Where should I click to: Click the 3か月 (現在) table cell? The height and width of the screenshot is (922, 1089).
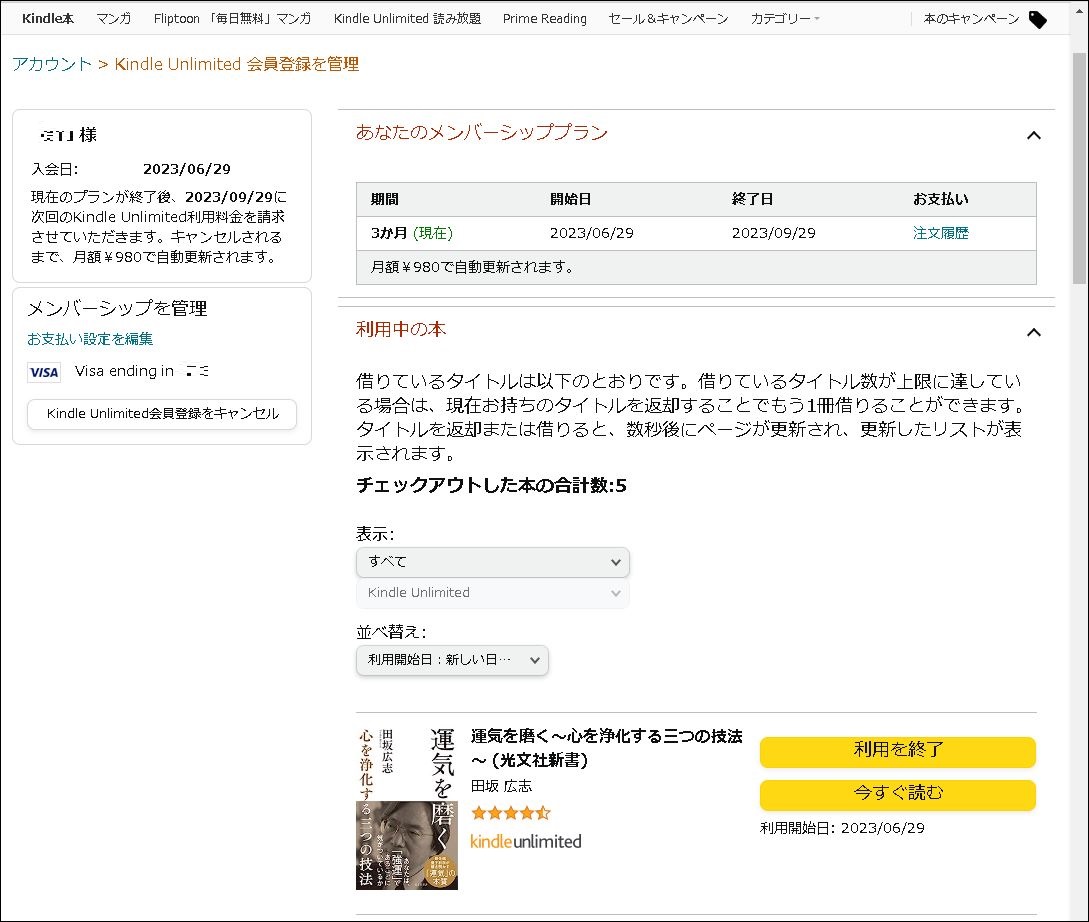click(x=411, y=233)
